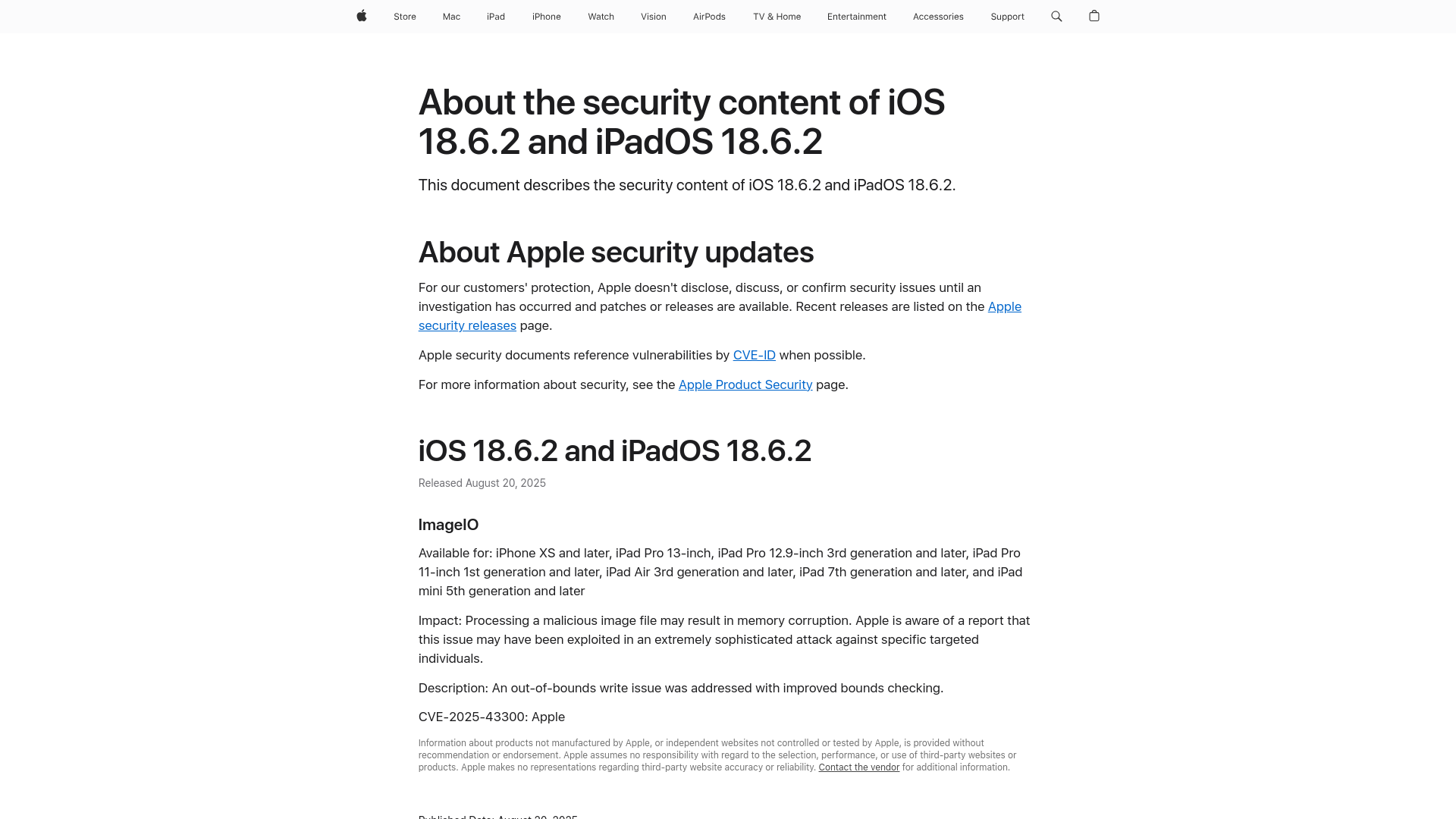The width and height of the screenshot is (1456, 819).
Task: Visit the Apple Product Security link
Action: [x=745, y=384]
